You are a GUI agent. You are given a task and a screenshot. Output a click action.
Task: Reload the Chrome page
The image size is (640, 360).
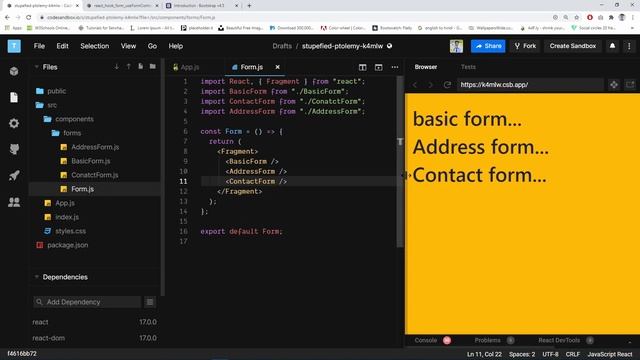29,18
